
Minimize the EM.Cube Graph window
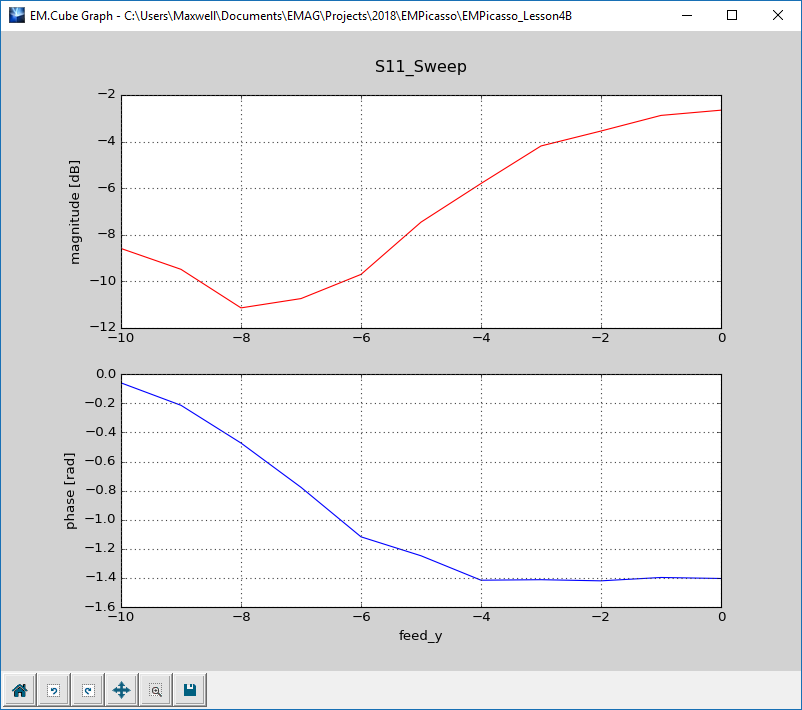pos(687,15)
